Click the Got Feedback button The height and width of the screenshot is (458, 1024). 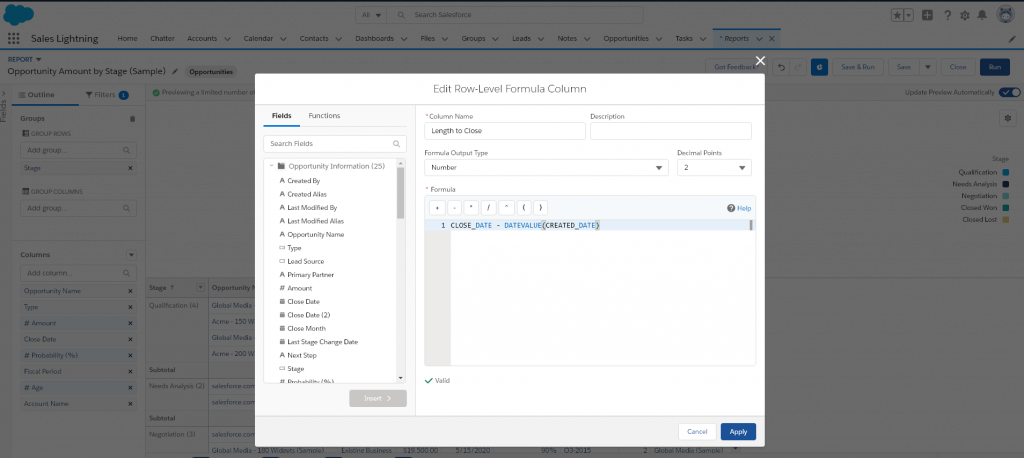click(x=735, y=67)
